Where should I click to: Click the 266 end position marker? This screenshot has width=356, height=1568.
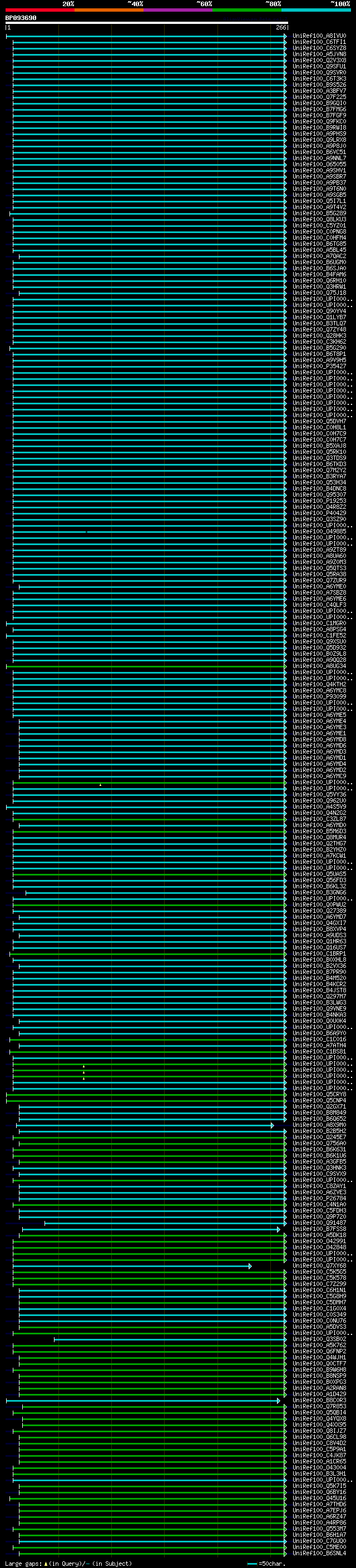[x=280, y=27]
